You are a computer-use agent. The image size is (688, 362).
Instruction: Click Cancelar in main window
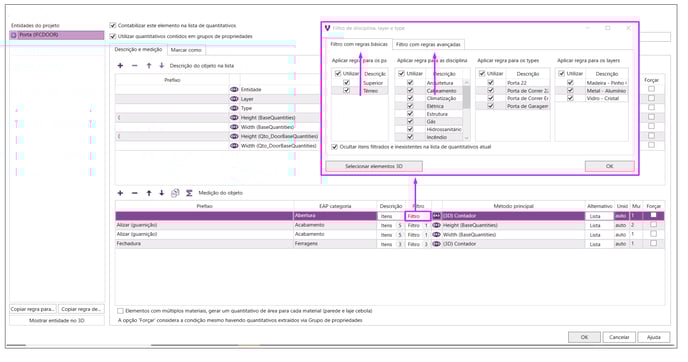tap(619, 337)
